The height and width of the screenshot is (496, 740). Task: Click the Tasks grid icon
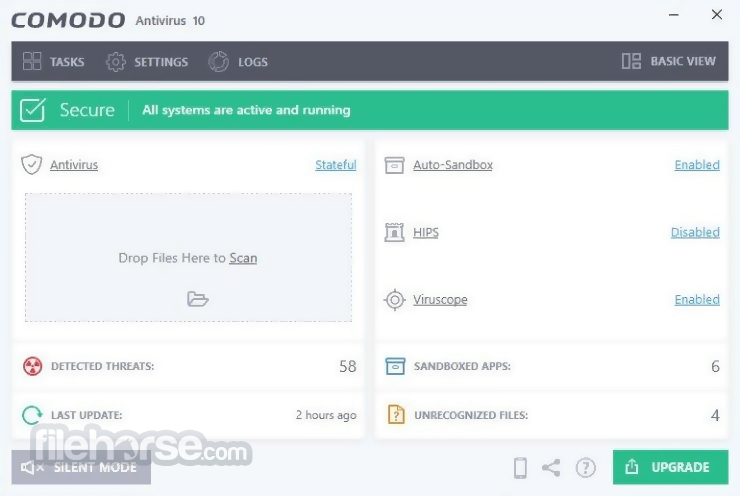pos(32,61)
